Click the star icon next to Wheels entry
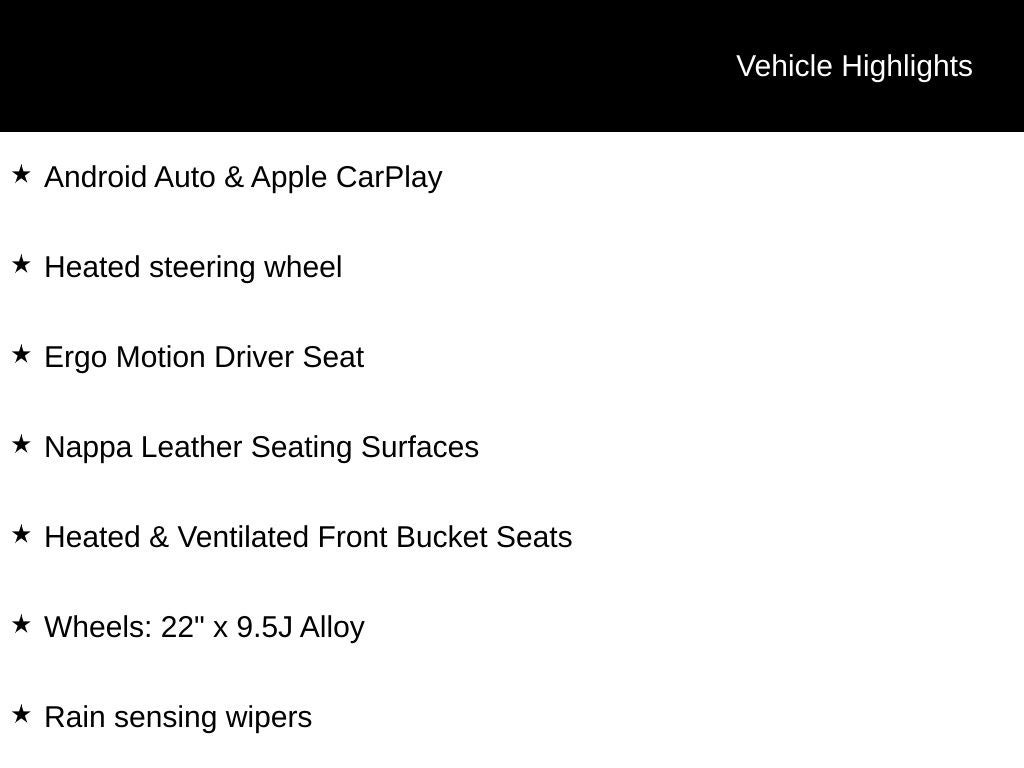Image resolution: width=1024 pixels, height=768 pixels. point(21,625)
